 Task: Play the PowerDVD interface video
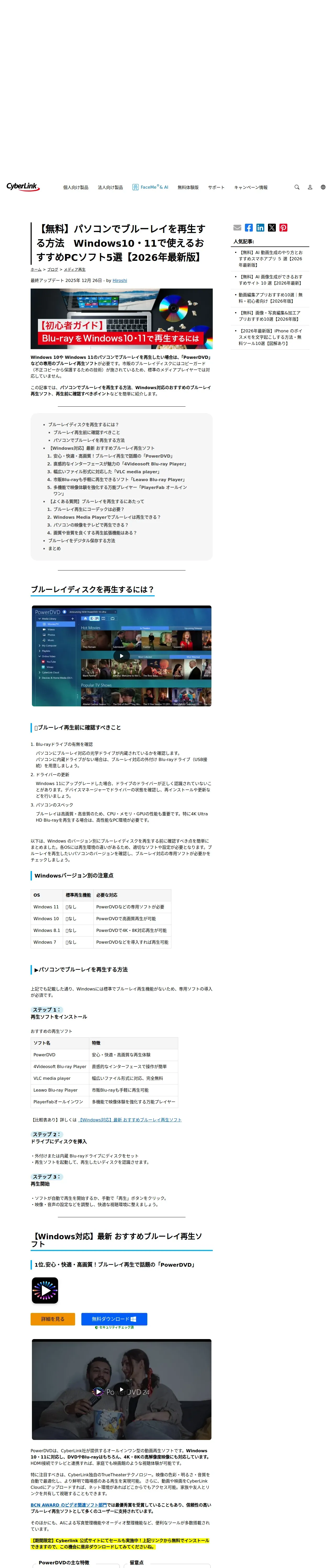121,656
